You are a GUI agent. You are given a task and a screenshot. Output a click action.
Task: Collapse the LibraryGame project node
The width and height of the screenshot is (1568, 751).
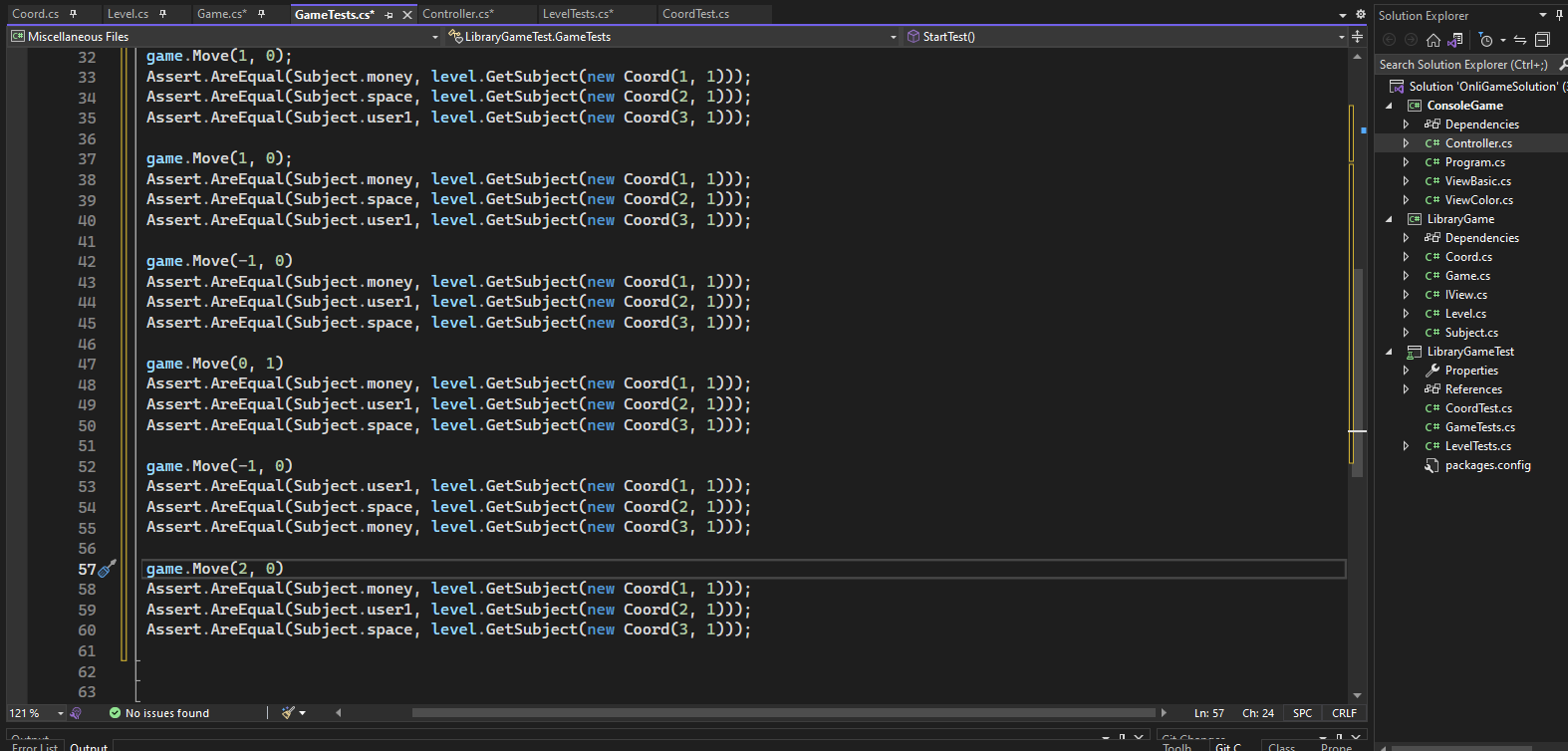coord(1389,219)
